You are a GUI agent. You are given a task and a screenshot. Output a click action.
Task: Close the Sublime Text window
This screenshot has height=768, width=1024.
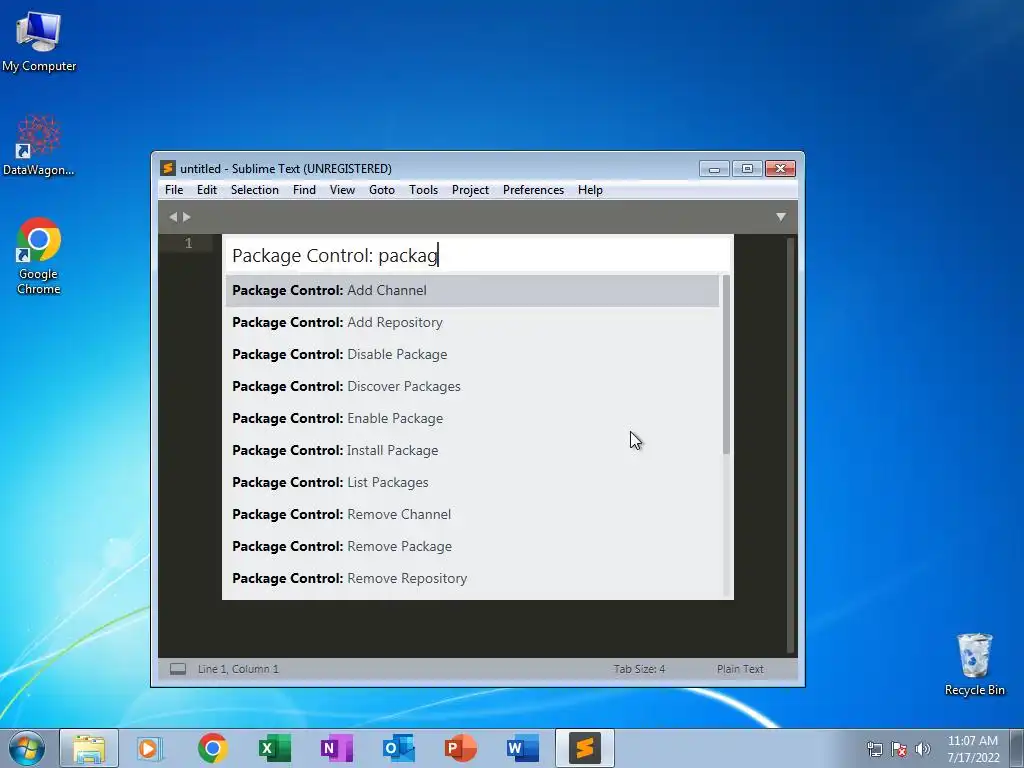coord(780,169)
